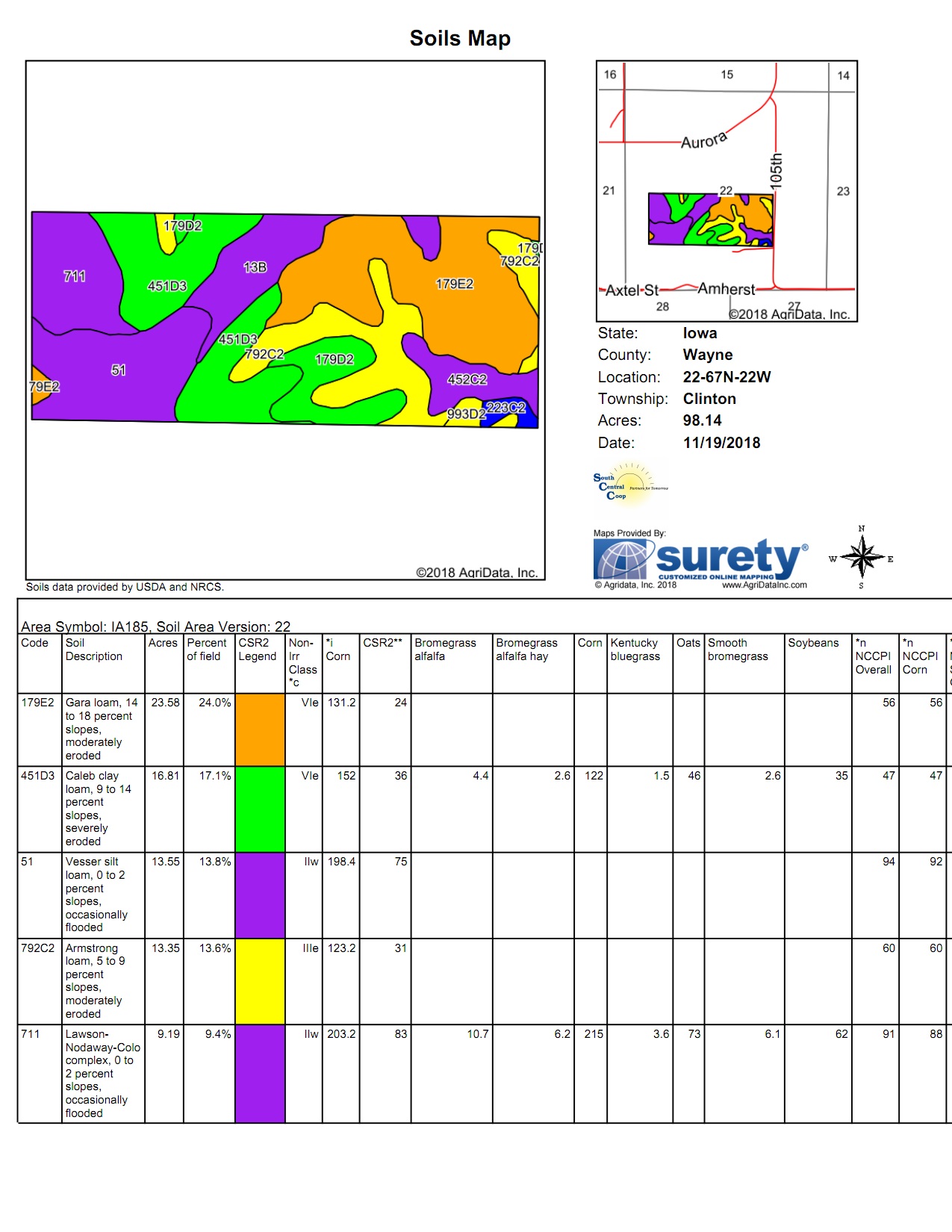Click the 452C2 label on the soils map
This screenshot has width=952, height=1232.
click(x=467, y=379)
